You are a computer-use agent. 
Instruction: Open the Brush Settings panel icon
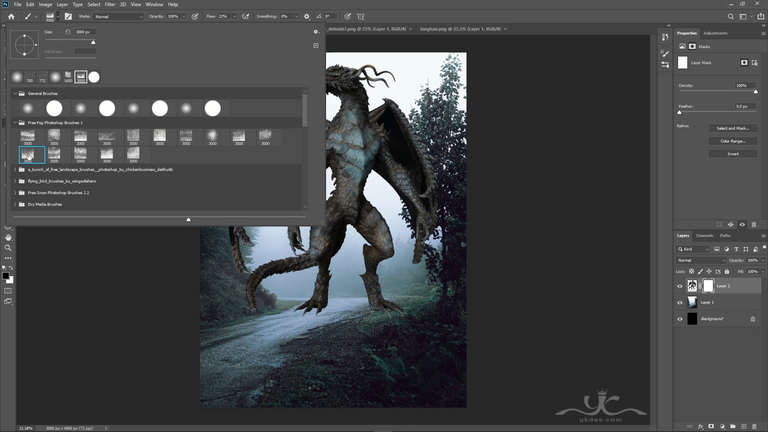point(665,53)
